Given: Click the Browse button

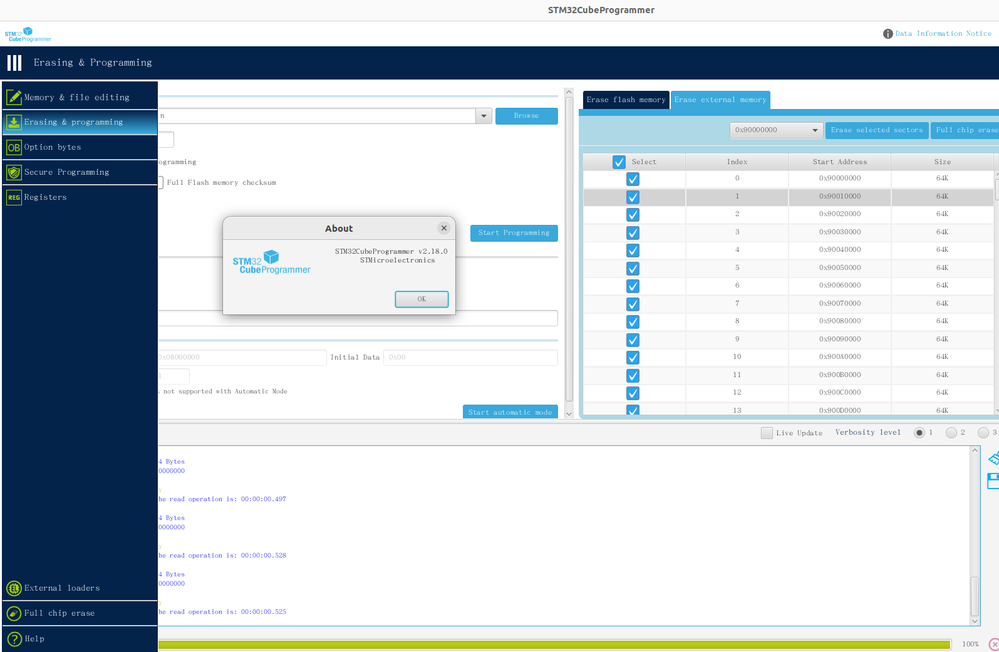Looking at the screenshot, I should point(526,116).
